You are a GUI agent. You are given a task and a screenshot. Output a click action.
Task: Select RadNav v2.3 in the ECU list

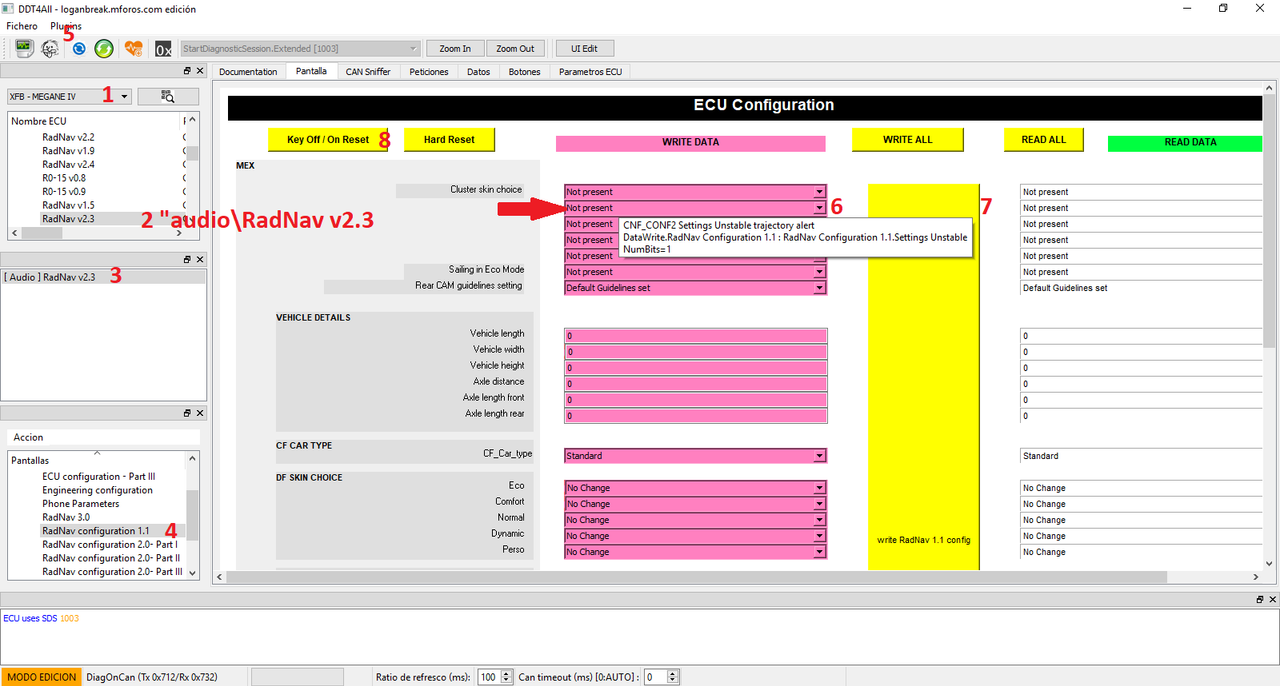(x=69, y=218)
